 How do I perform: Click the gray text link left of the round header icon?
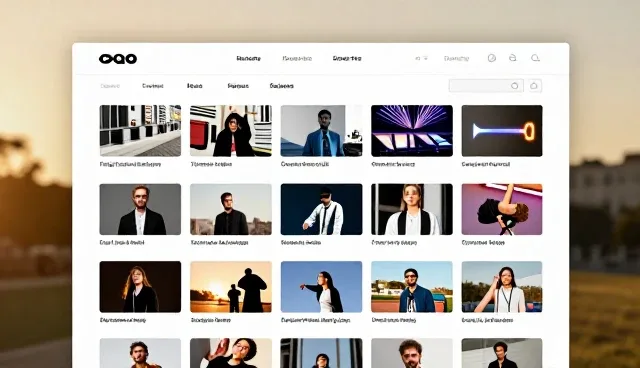pos(456,58)
